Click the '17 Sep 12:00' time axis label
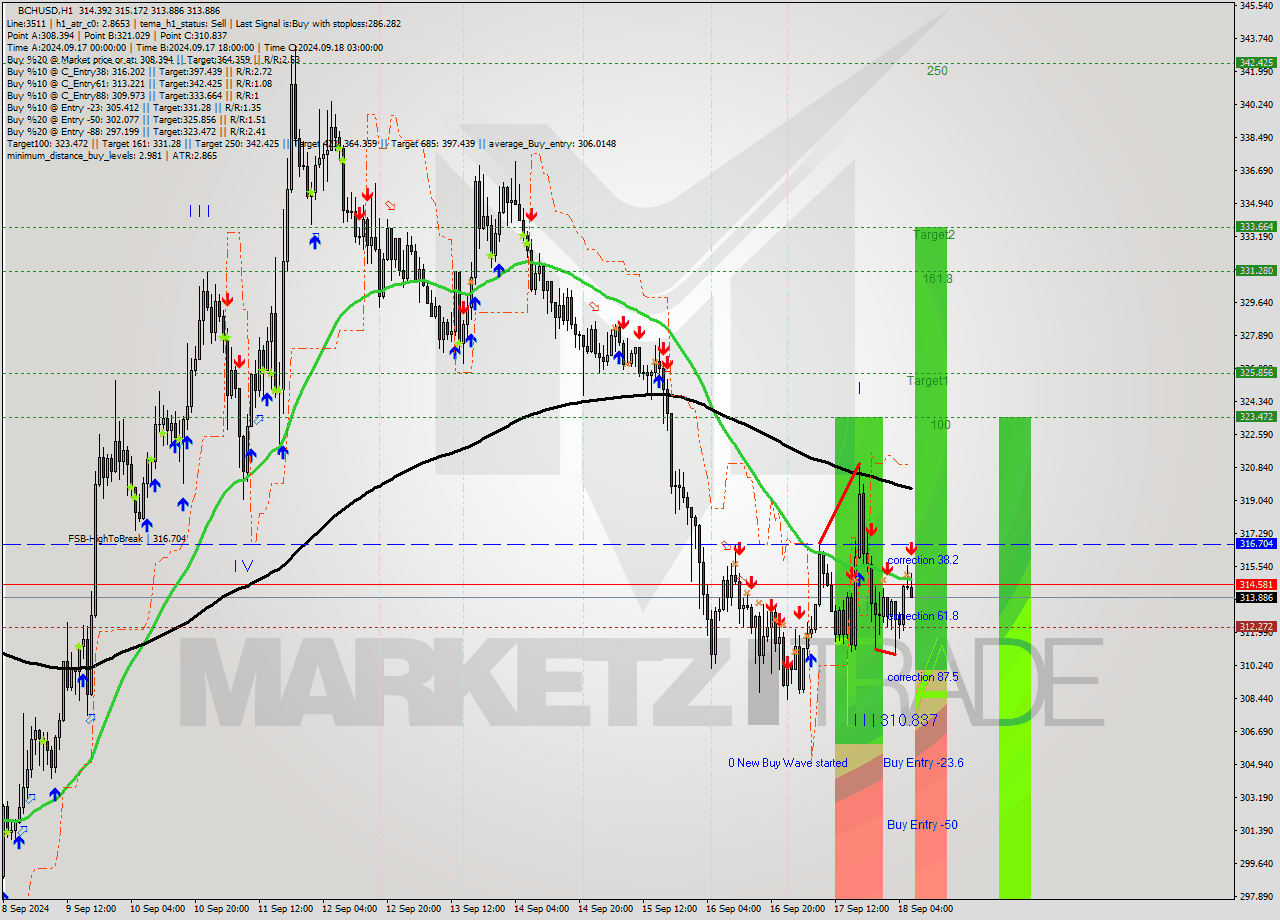 (x=862, y=909)
